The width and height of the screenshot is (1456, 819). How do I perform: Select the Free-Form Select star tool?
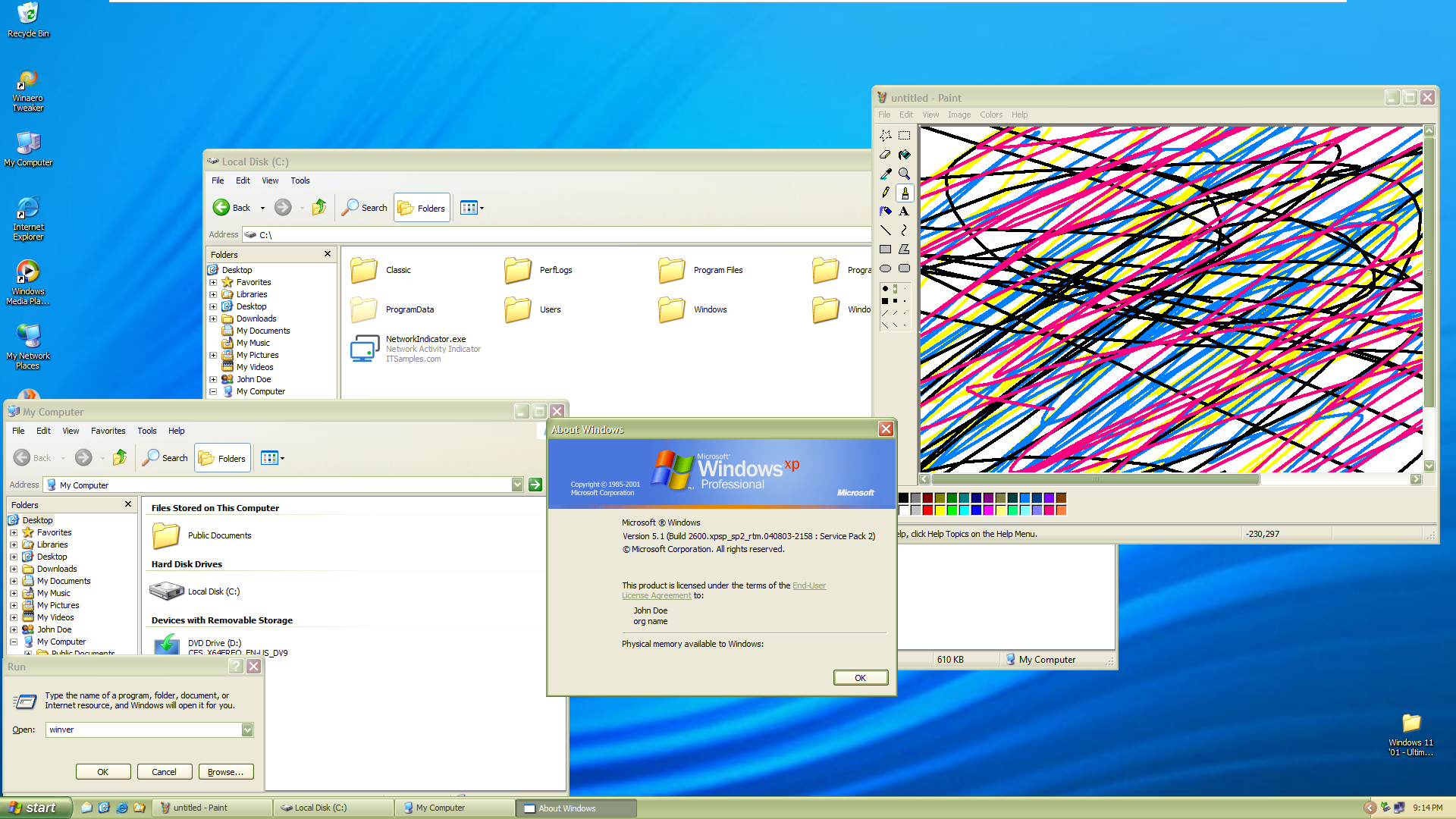(x=885, y=136)
